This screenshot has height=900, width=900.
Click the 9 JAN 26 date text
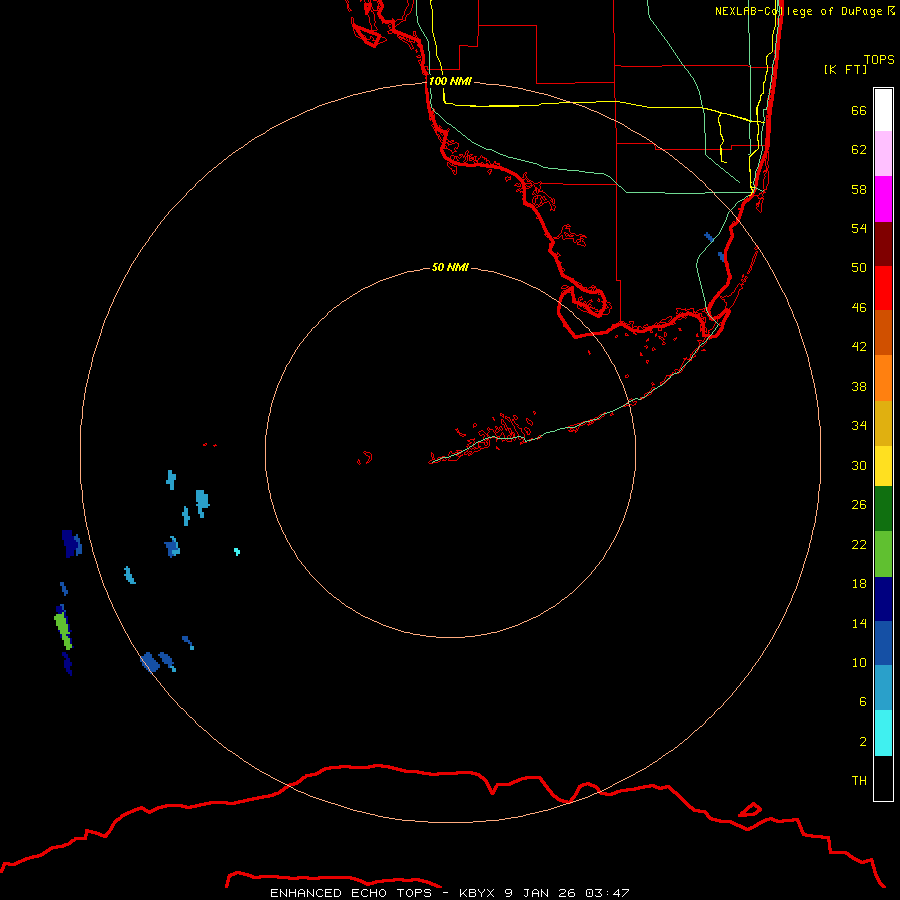coord(540,893)
